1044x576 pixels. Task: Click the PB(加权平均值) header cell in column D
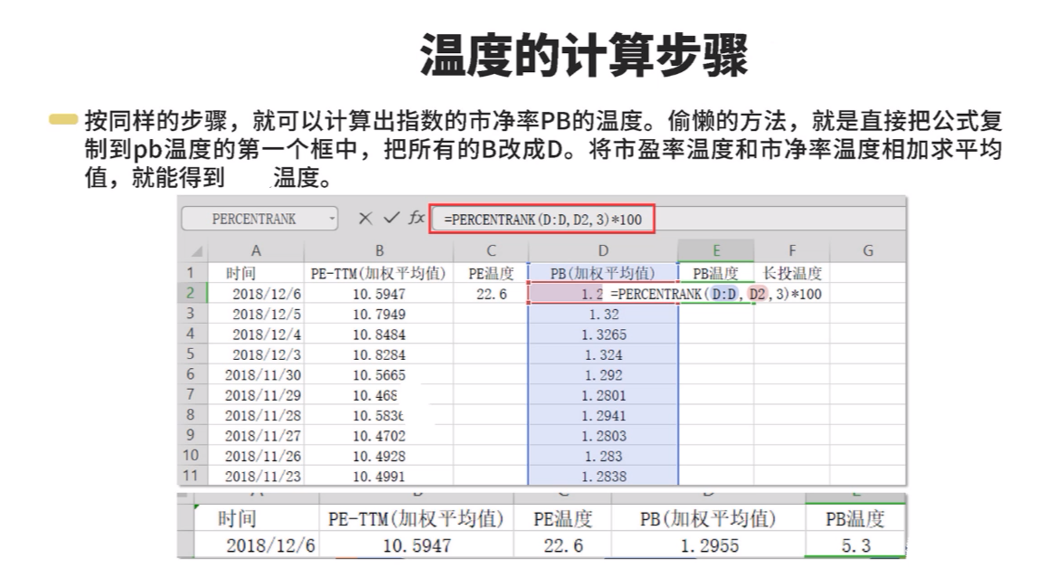pos(603,273)
